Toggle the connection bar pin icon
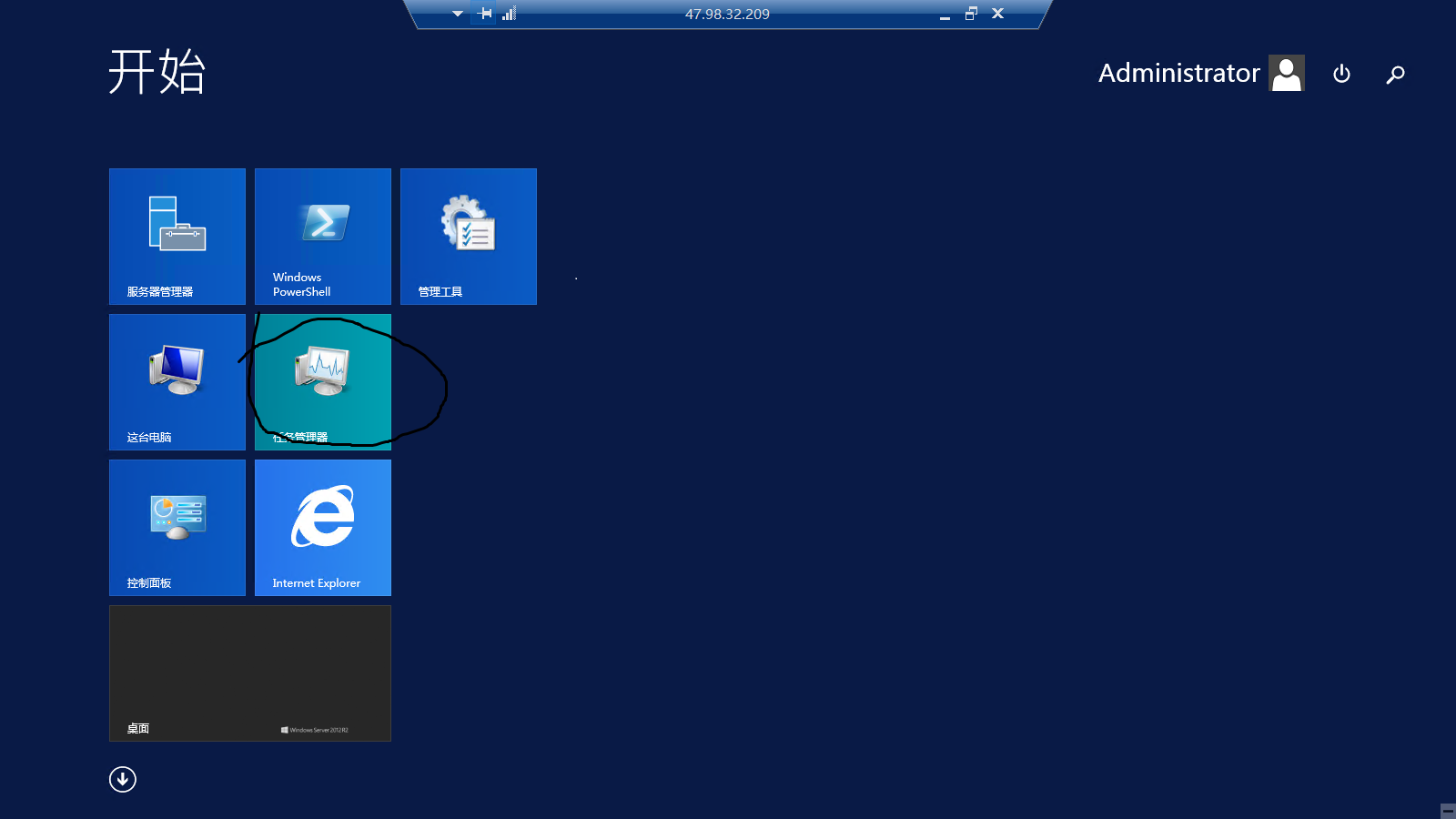 tap(485, 14)
